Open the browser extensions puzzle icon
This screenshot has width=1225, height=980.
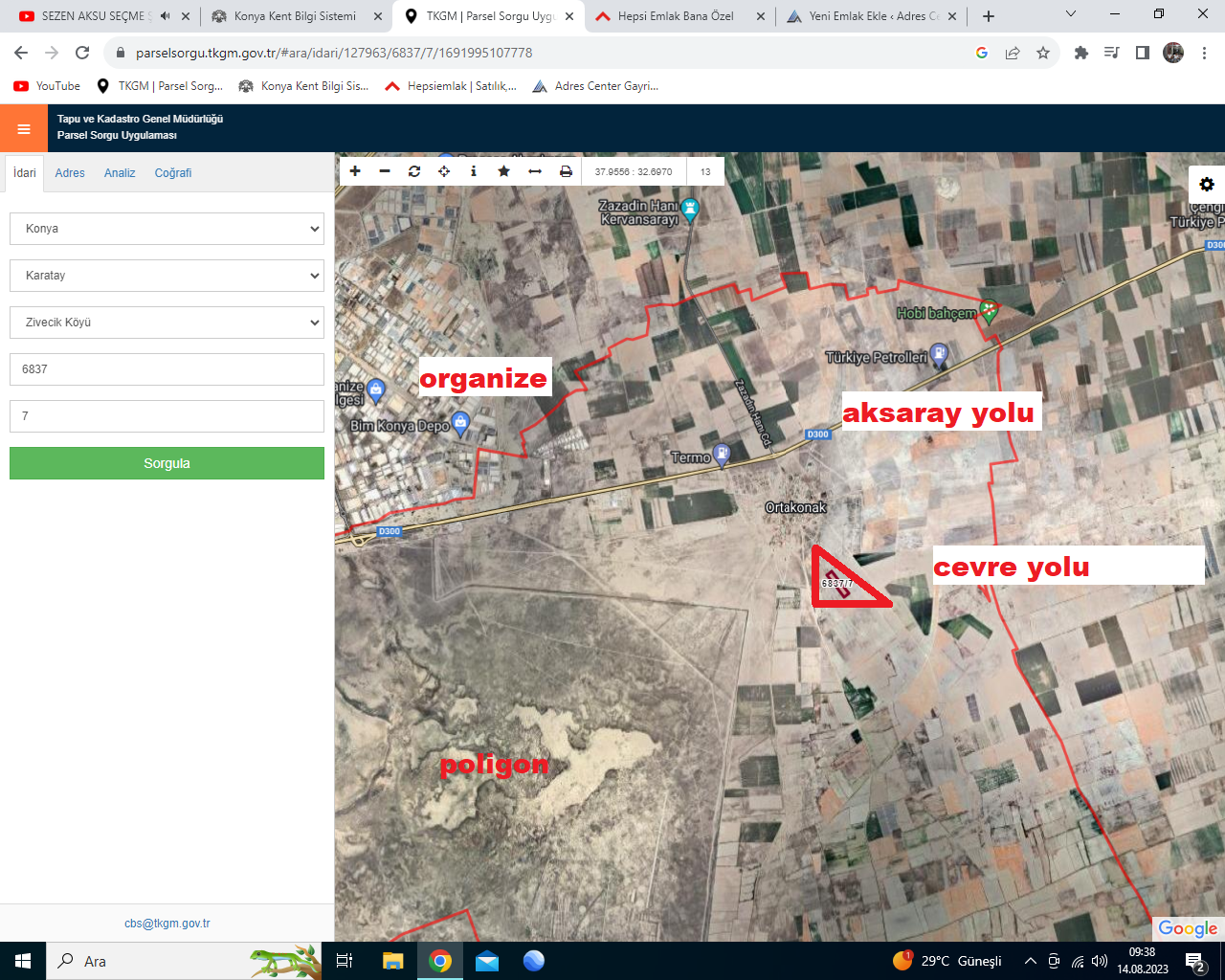pyautogui.click(x=1081, y=53)
